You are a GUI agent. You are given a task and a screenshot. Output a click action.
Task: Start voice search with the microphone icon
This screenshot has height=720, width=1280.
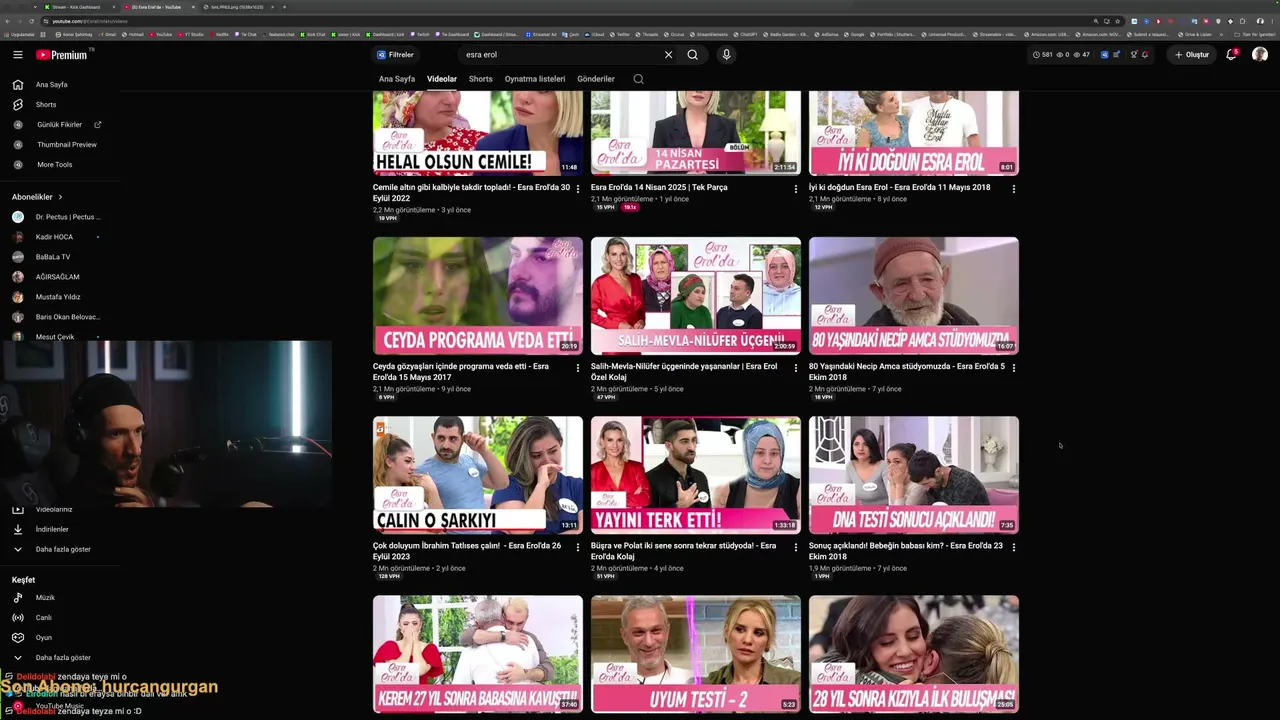(726, 55)
